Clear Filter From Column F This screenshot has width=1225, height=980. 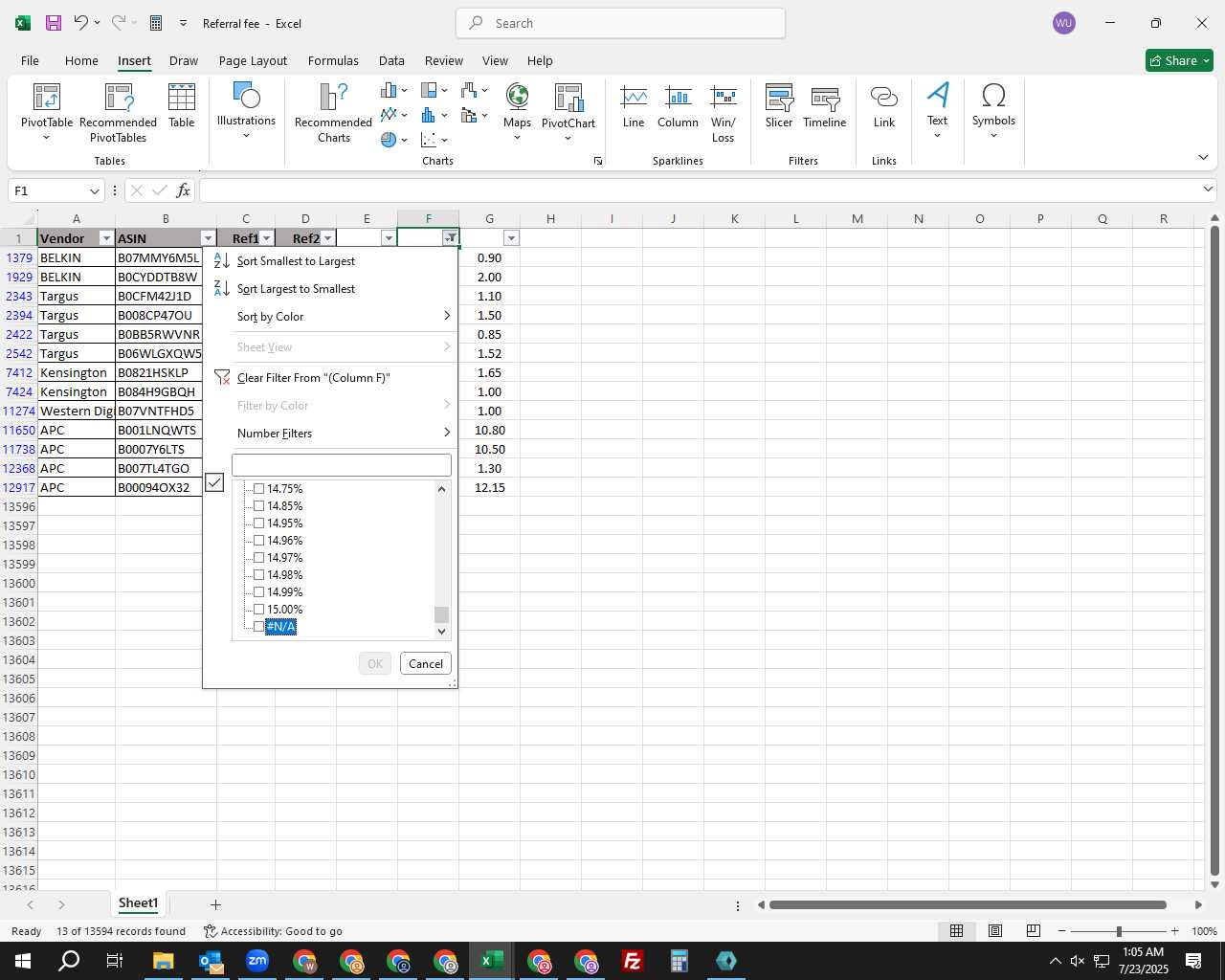click(331, 378)
